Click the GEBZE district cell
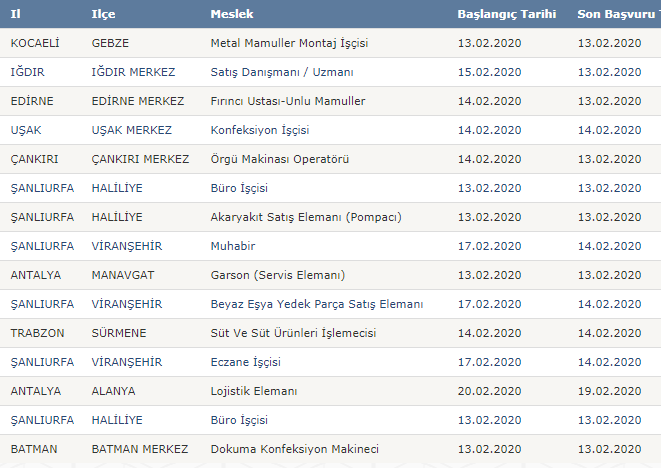The width and height of the screenshot is (661, 468). point(110,43)
